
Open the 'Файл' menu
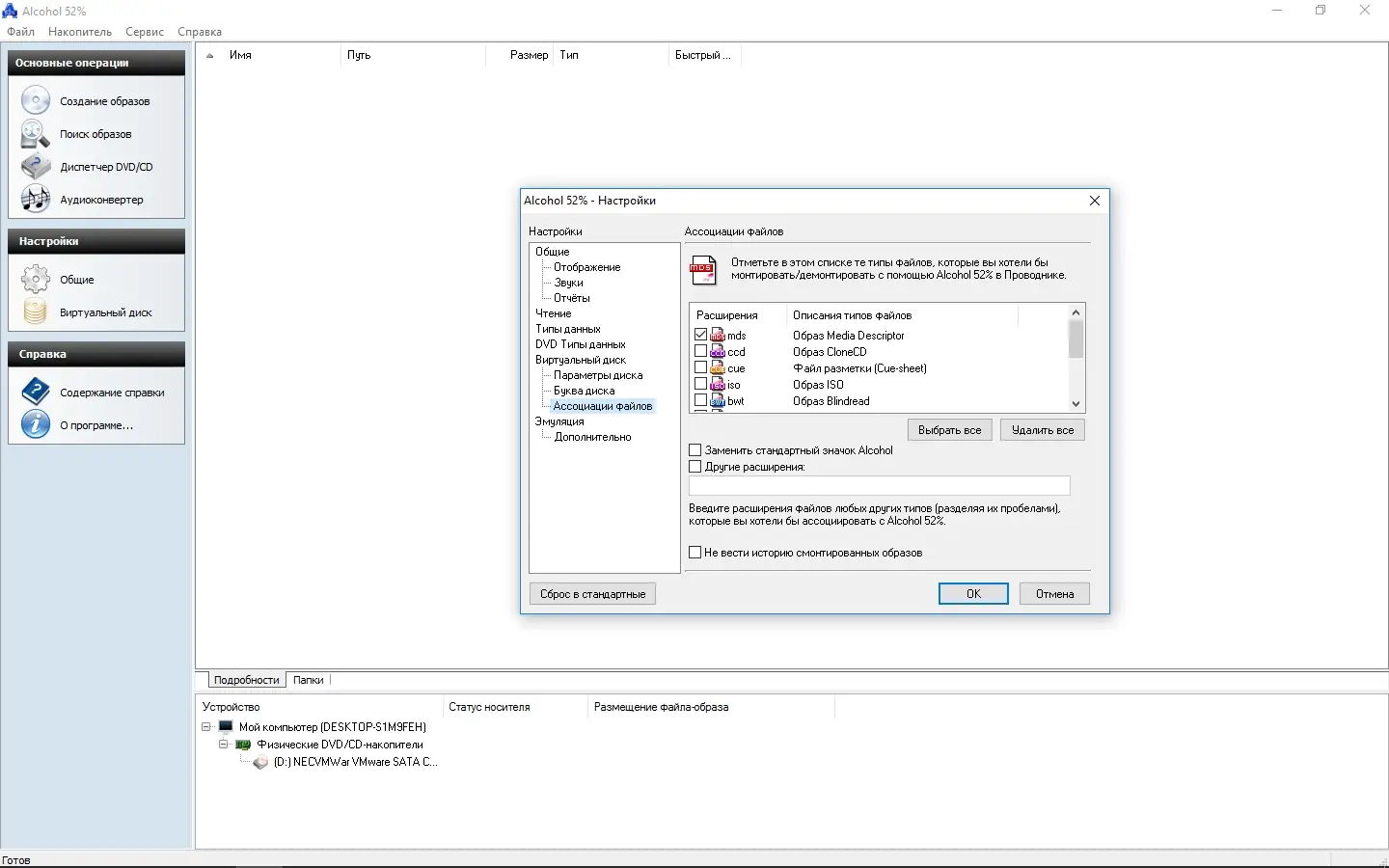(20, 32)
